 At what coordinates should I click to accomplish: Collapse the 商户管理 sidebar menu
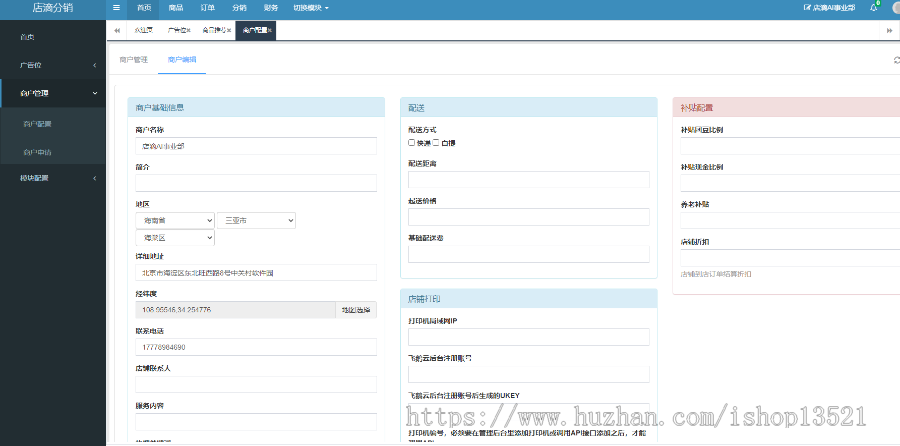point(53,93)
